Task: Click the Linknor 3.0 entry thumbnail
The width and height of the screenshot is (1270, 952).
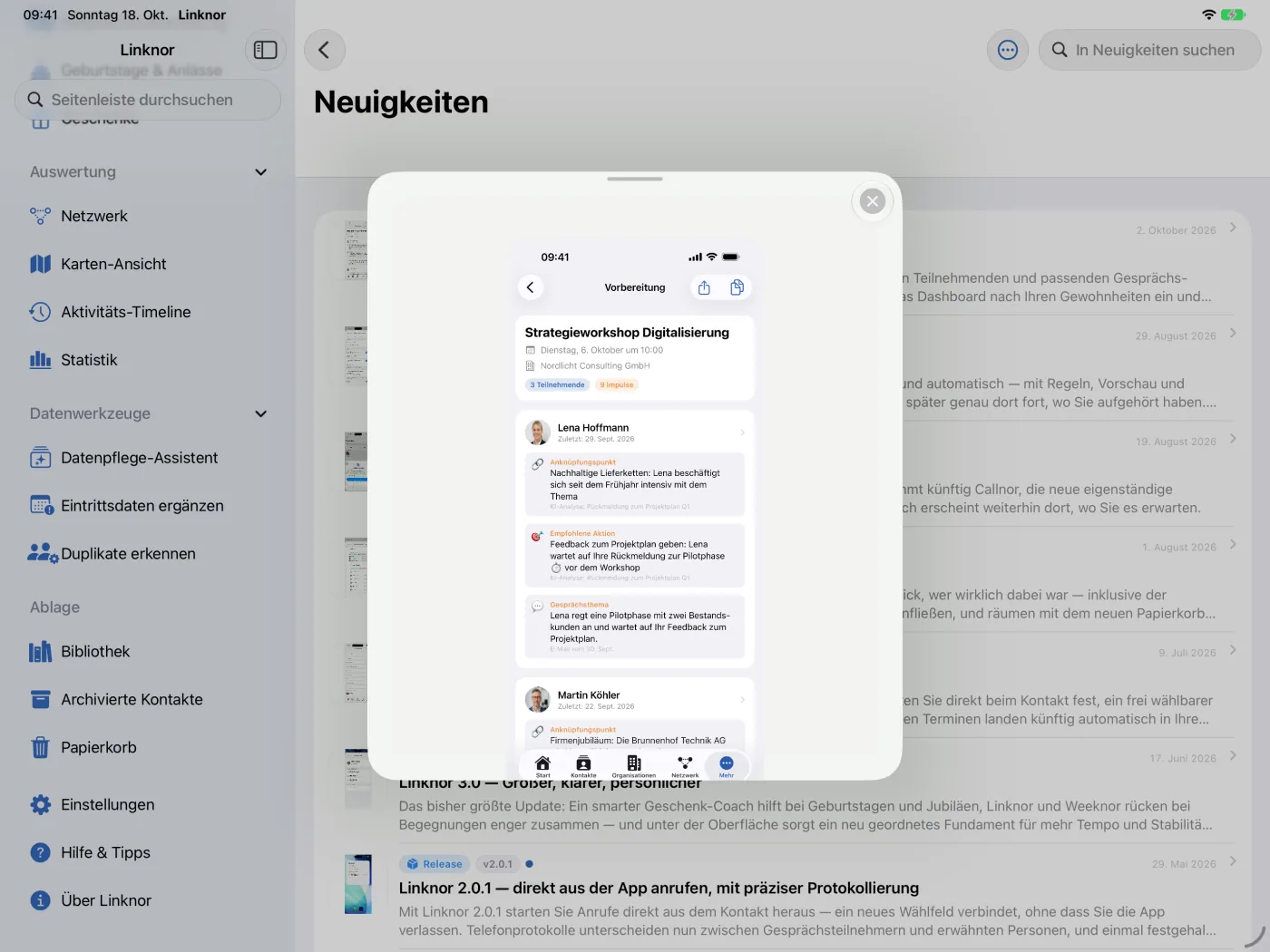Action: [x=358, y=778]
